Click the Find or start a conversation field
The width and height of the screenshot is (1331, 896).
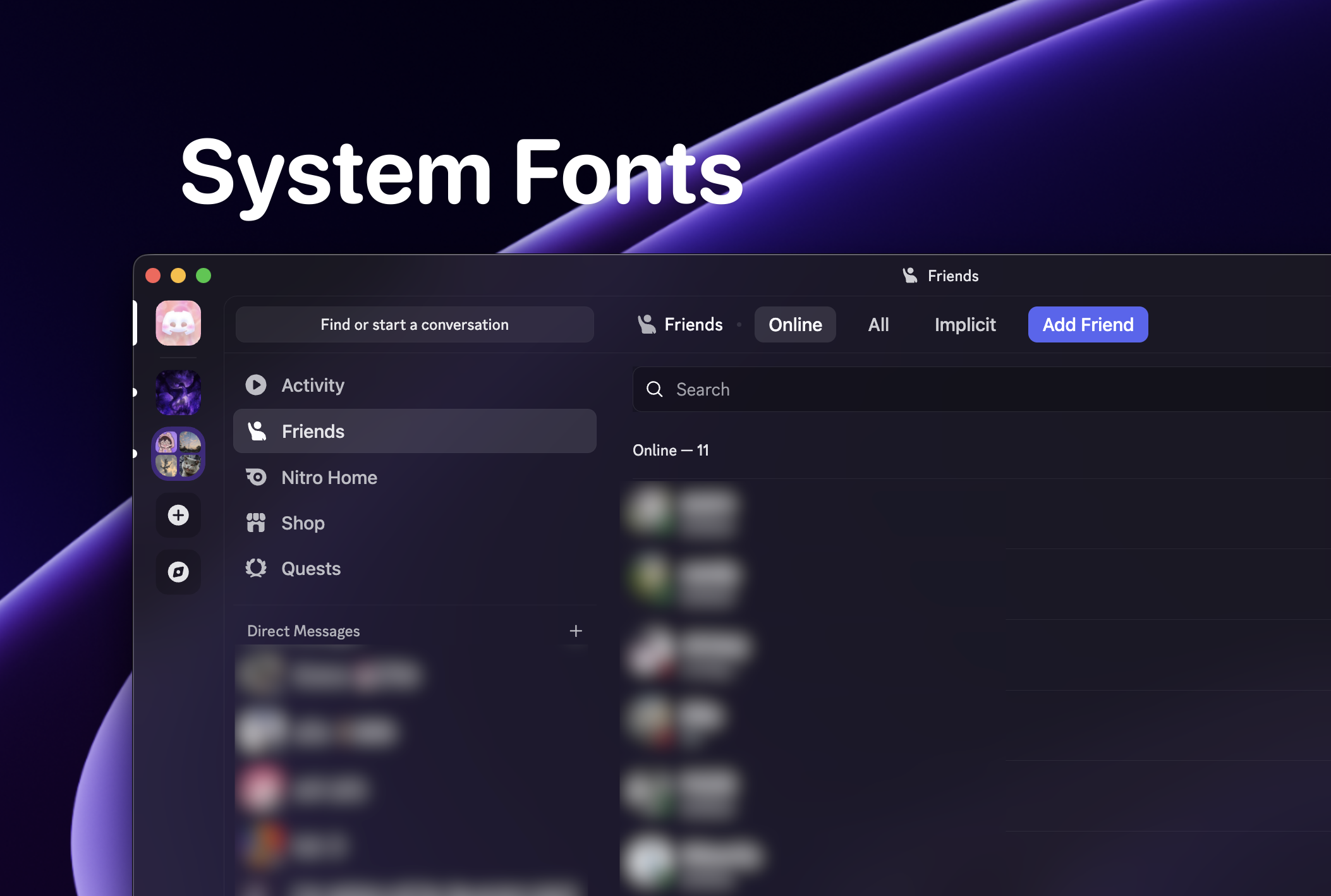[x=415, y=324]
